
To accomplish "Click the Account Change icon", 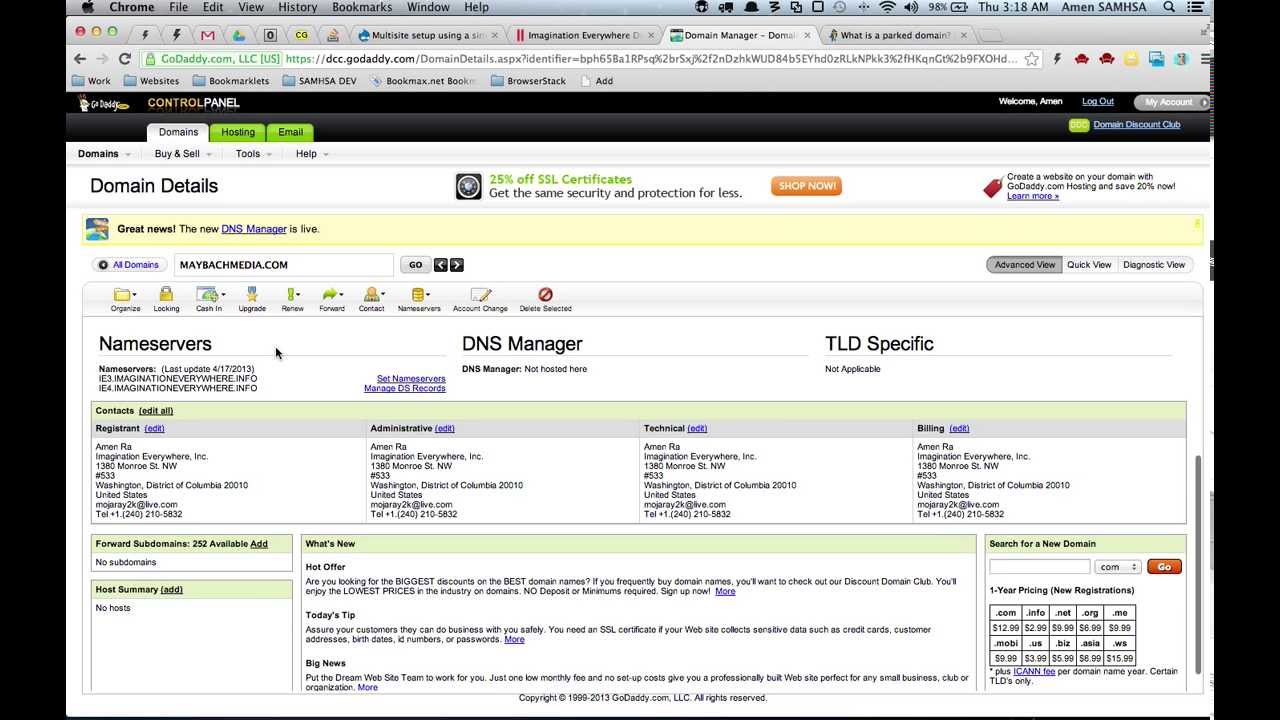I will 480,295.
